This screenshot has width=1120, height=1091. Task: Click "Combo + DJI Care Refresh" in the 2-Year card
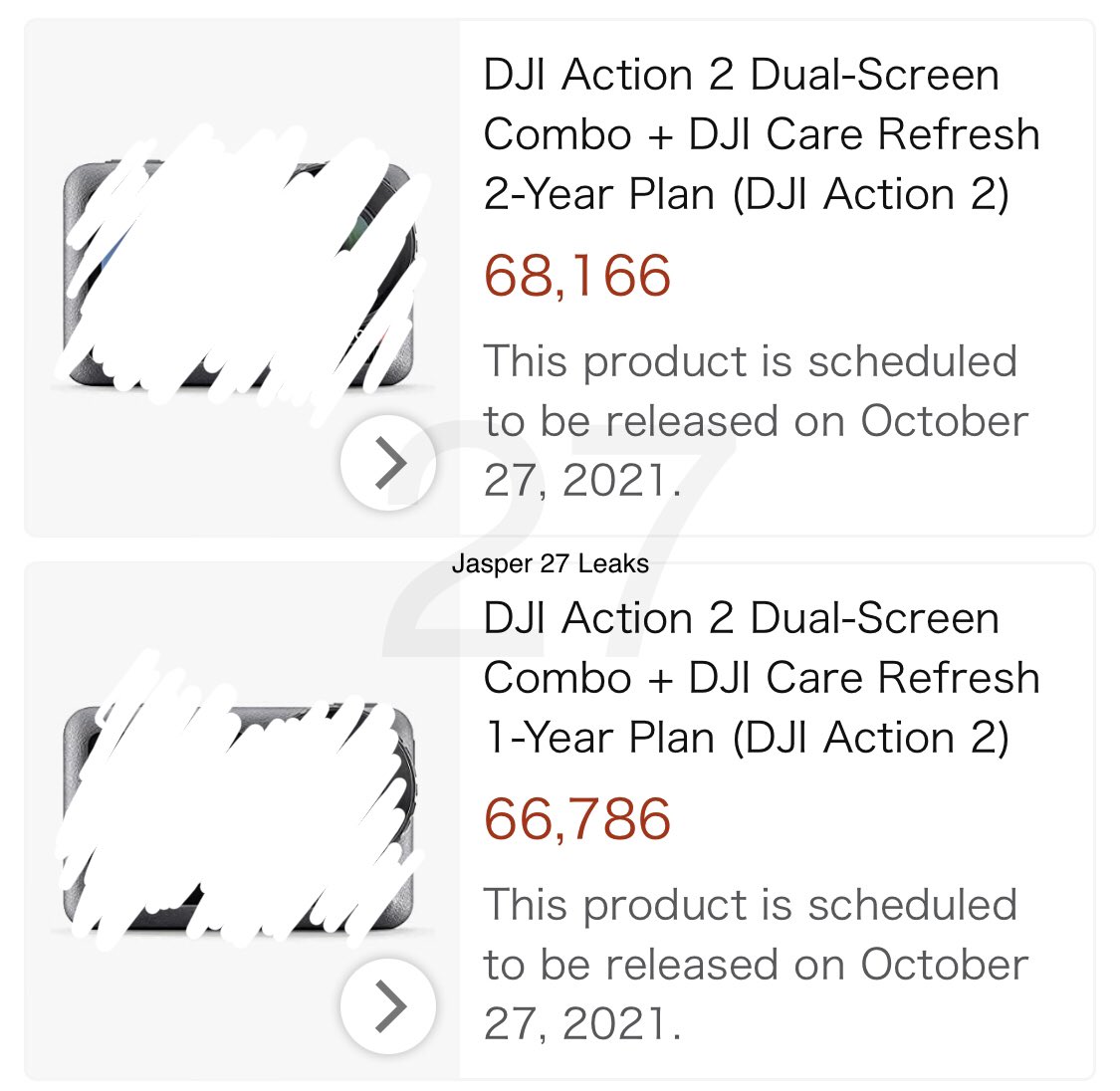(x=762, y=134)
